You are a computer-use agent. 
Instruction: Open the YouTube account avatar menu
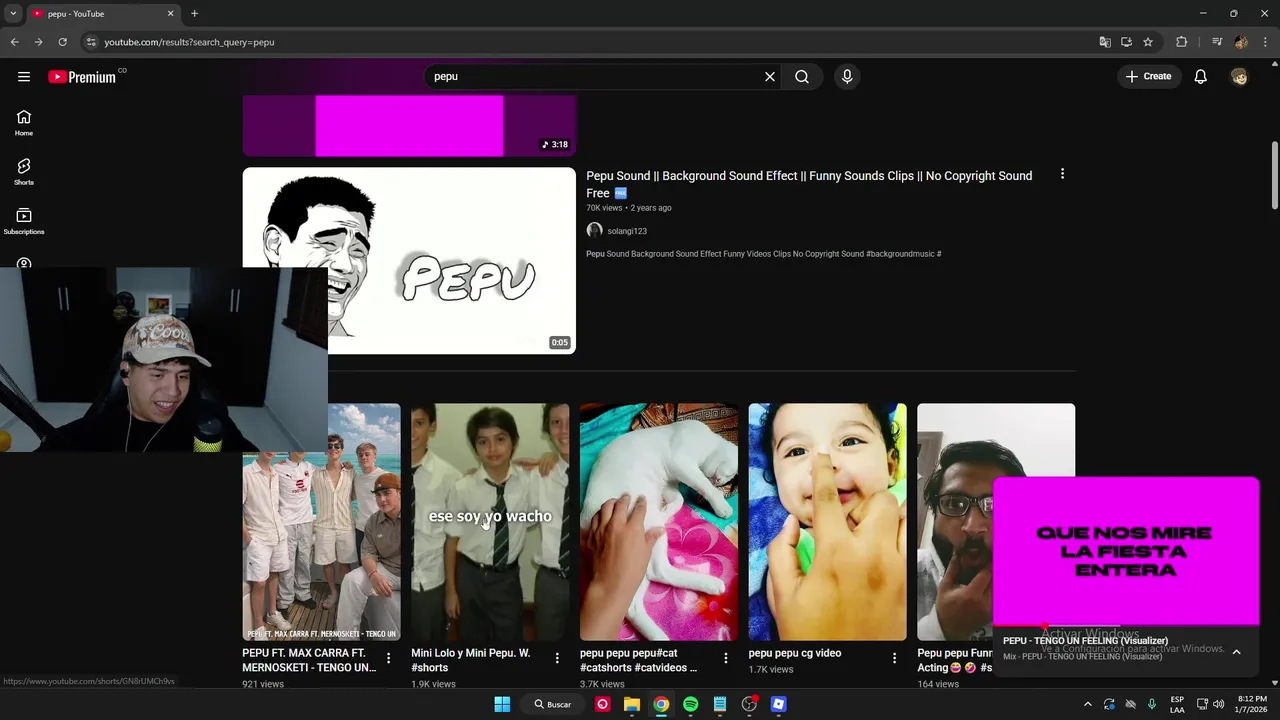point(1239,76)
